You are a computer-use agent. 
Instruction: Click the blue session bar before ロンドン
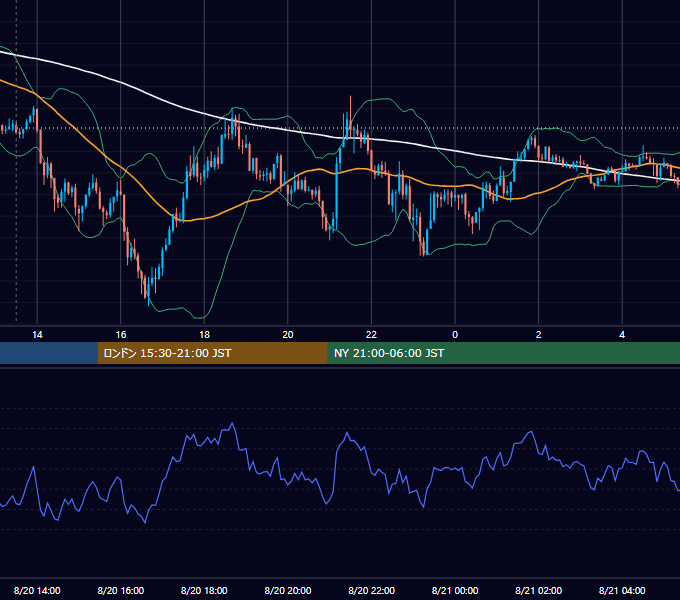49,353
